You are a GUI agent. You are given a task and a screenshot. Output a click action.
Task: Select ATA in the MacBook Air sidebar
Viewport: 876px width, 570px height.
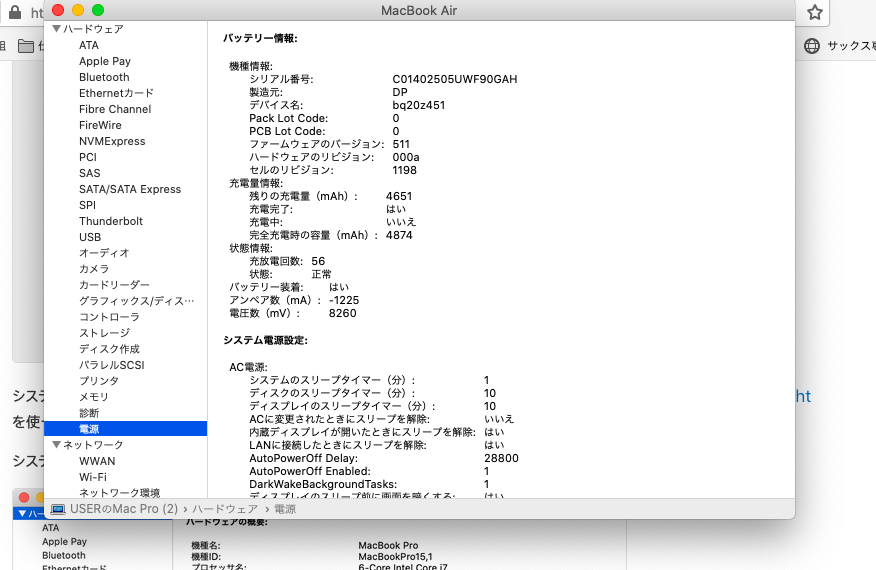pyautogui.click(x=89, y=45)
